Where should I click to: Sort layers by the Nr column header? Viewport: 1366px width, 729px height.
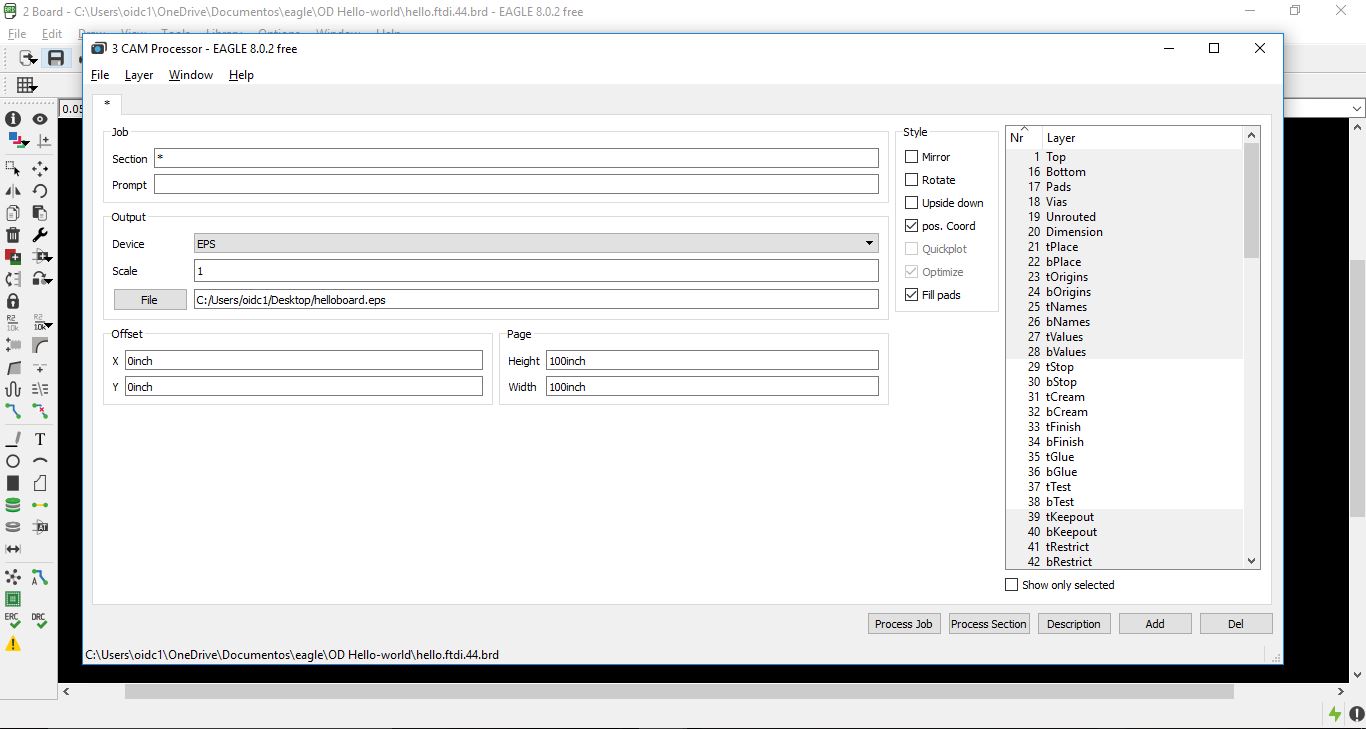coord(1023,137)
